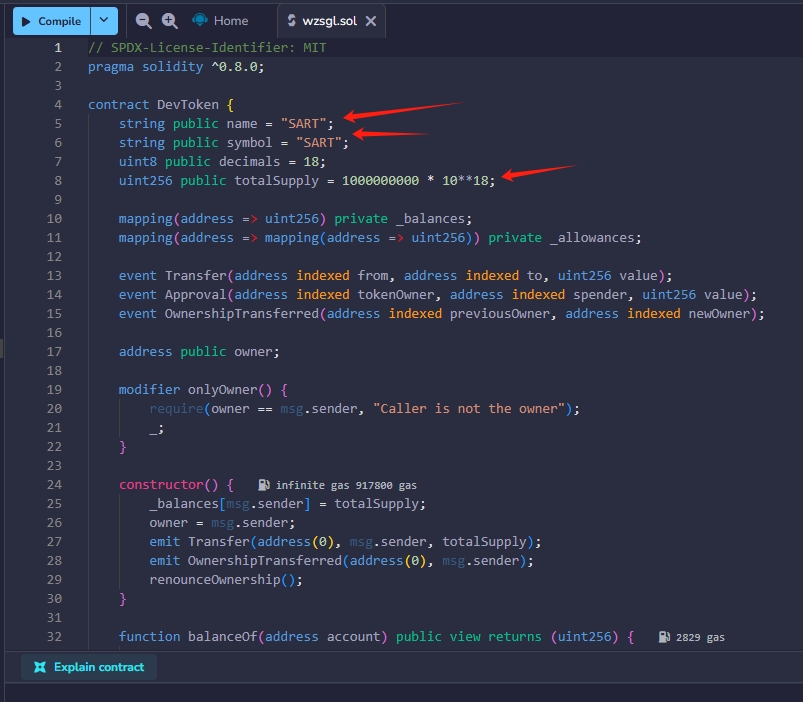Click the AI icon in Explain contract
This screenshot has width=803, height=702.
pos(40,667)
